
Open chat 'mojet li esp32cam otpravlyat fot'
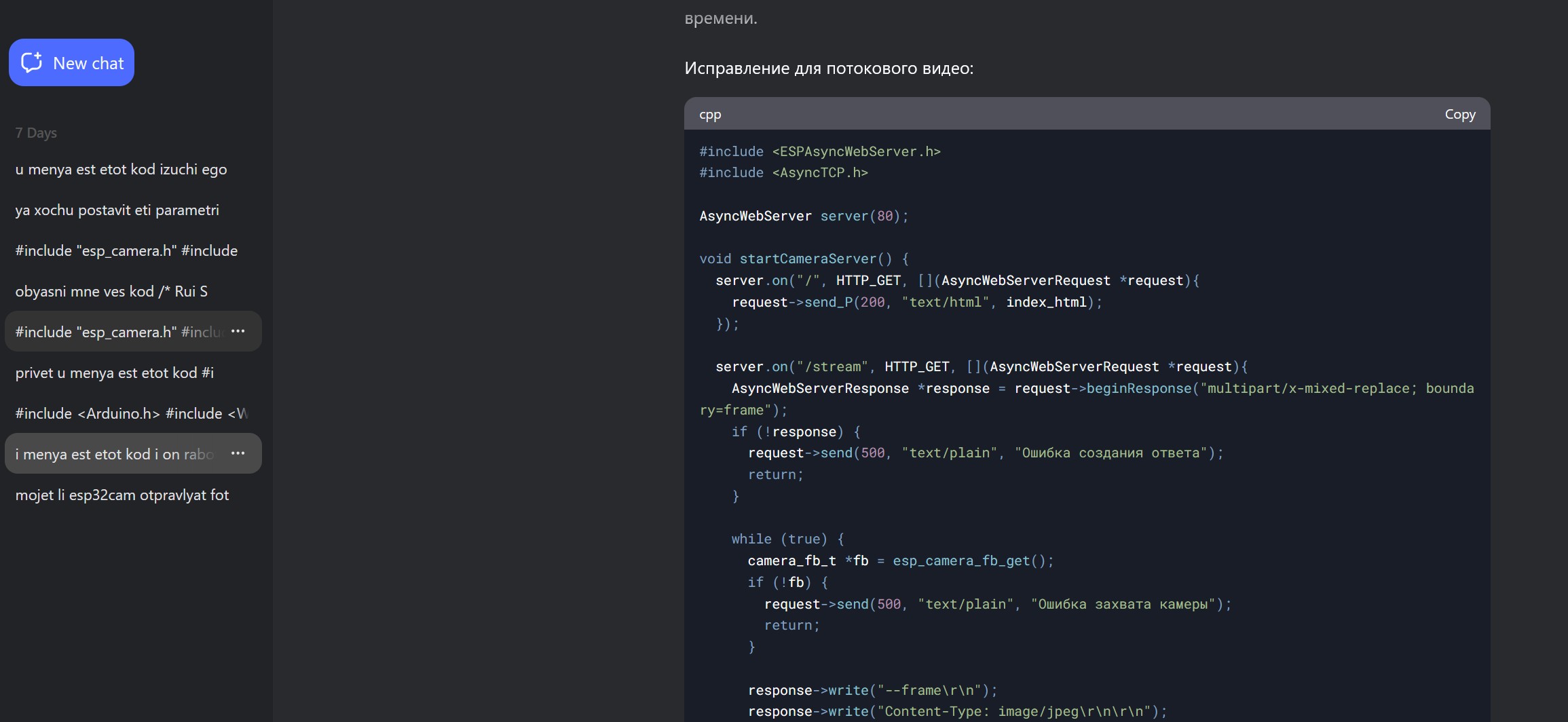[133, 495]
